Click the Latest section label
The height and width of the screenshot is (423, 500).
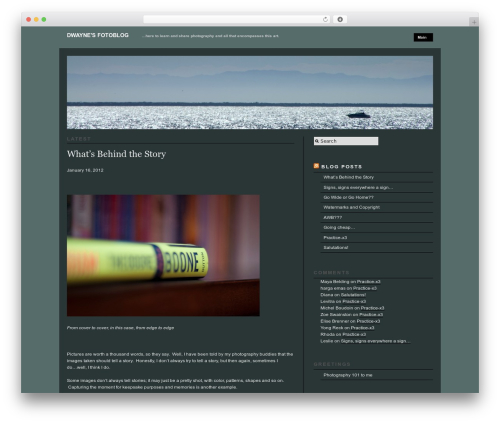click(x=79, y=139)
